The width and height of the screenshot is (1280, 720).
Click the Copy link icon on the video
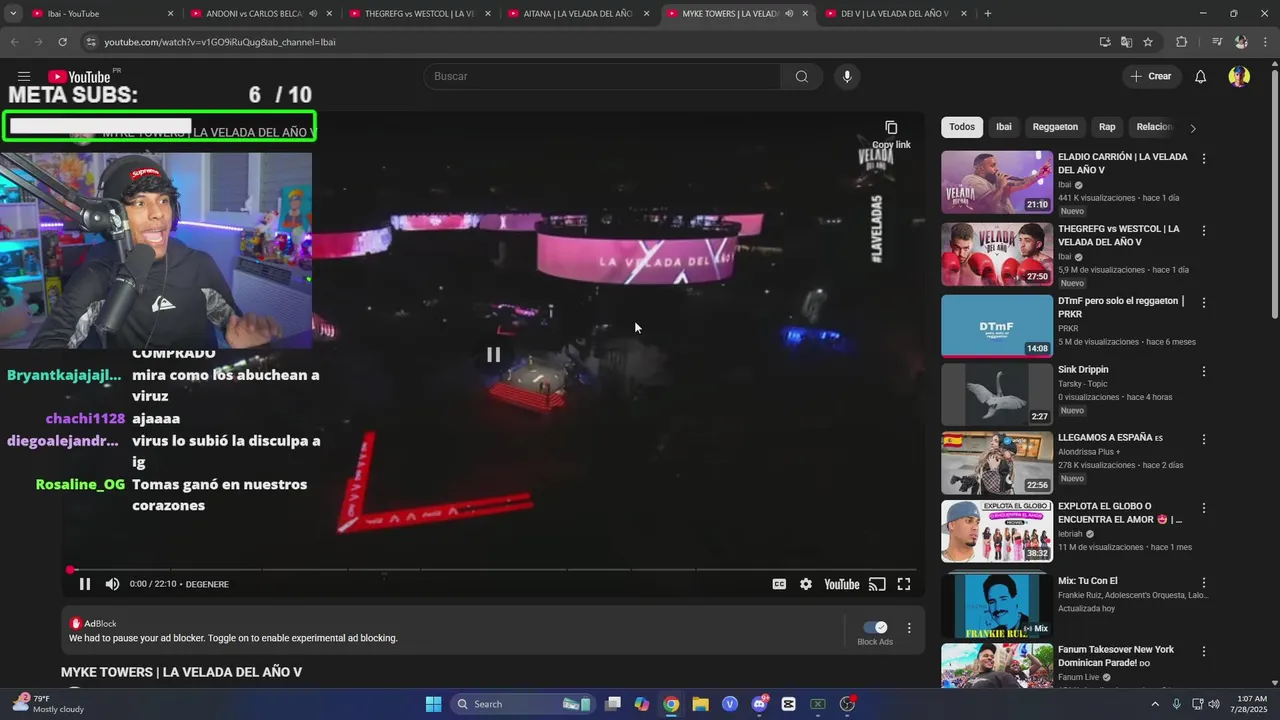[891, 128]
